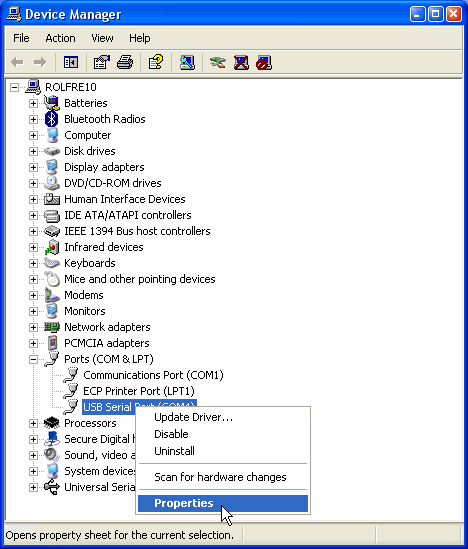Expand the Mice and other pointing devices node
This screenshot has width=468, height=549.
click(33, 279)
